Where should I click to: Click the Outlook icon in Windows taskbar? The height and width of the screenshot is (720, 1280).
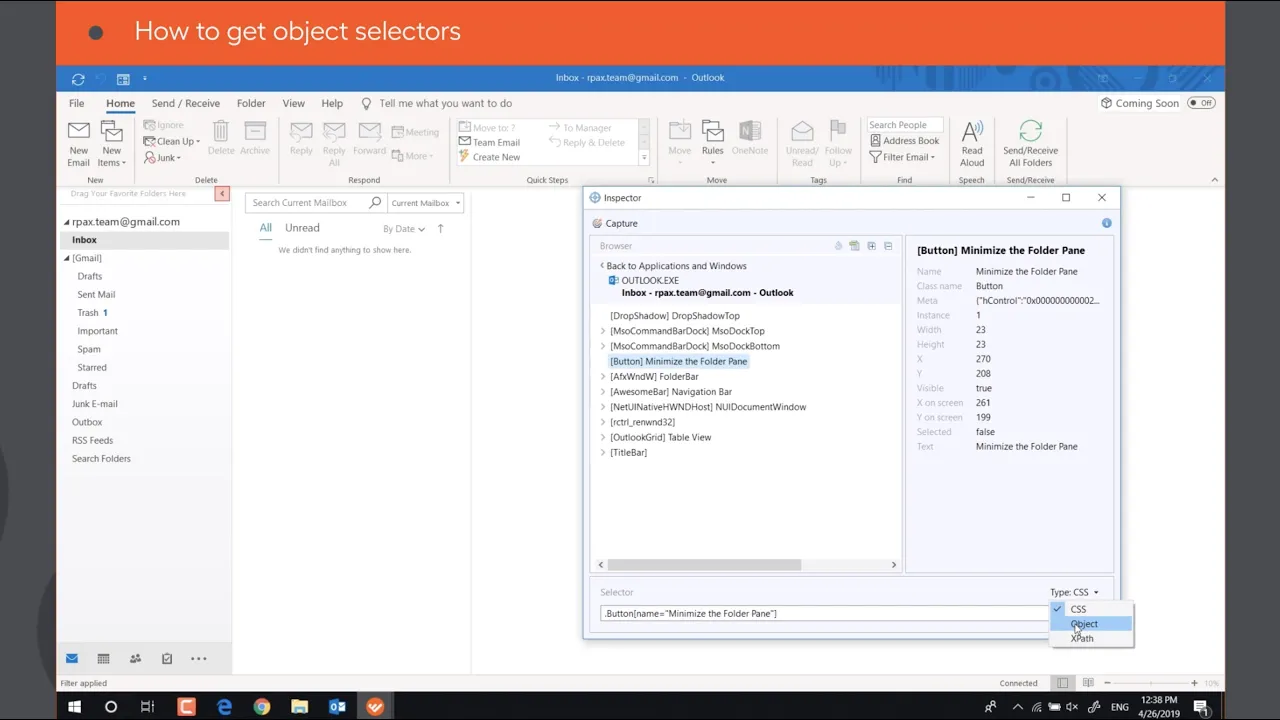pos(337,707)
